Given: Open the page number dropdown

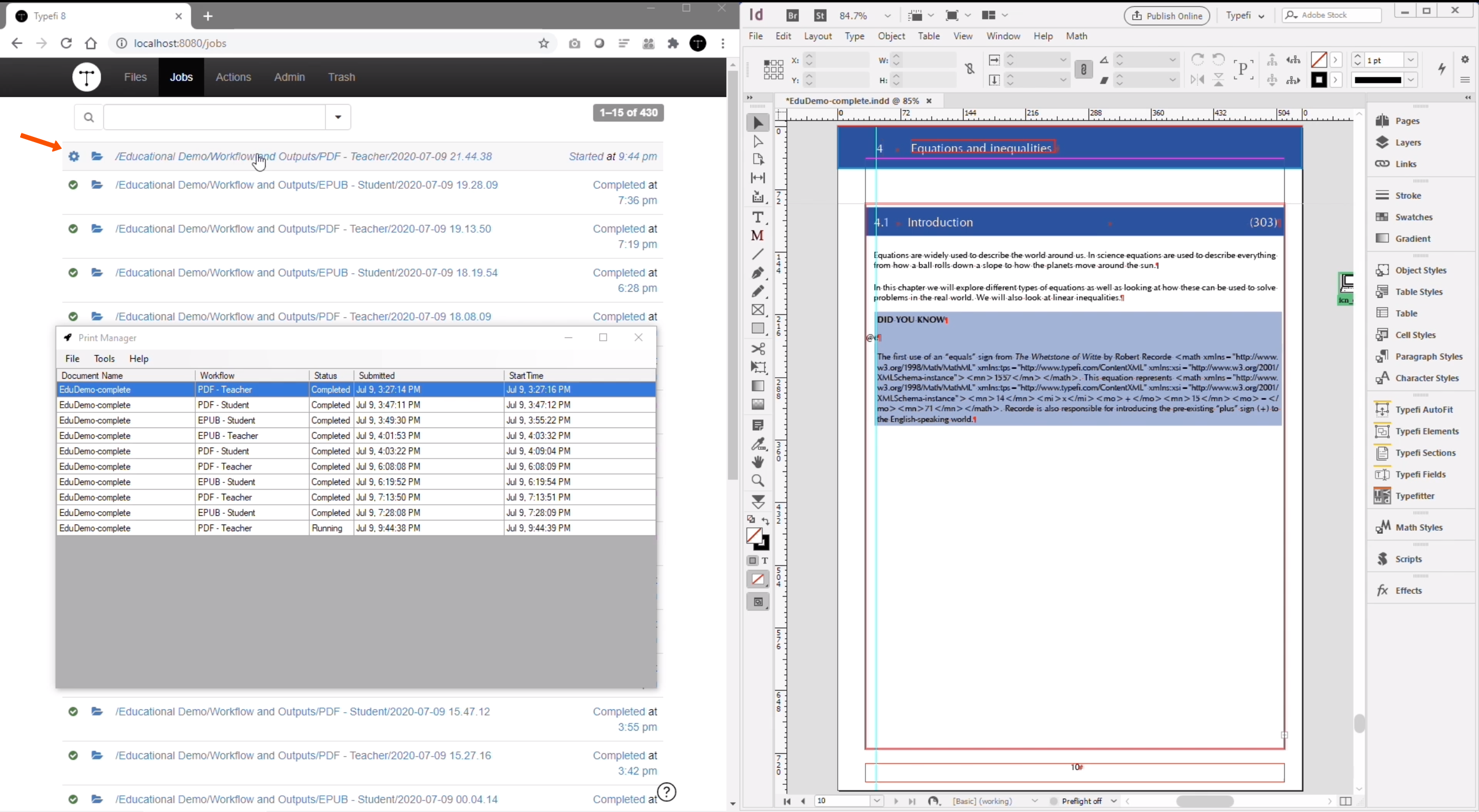Looking at the screenshot, I should (877, 800).
